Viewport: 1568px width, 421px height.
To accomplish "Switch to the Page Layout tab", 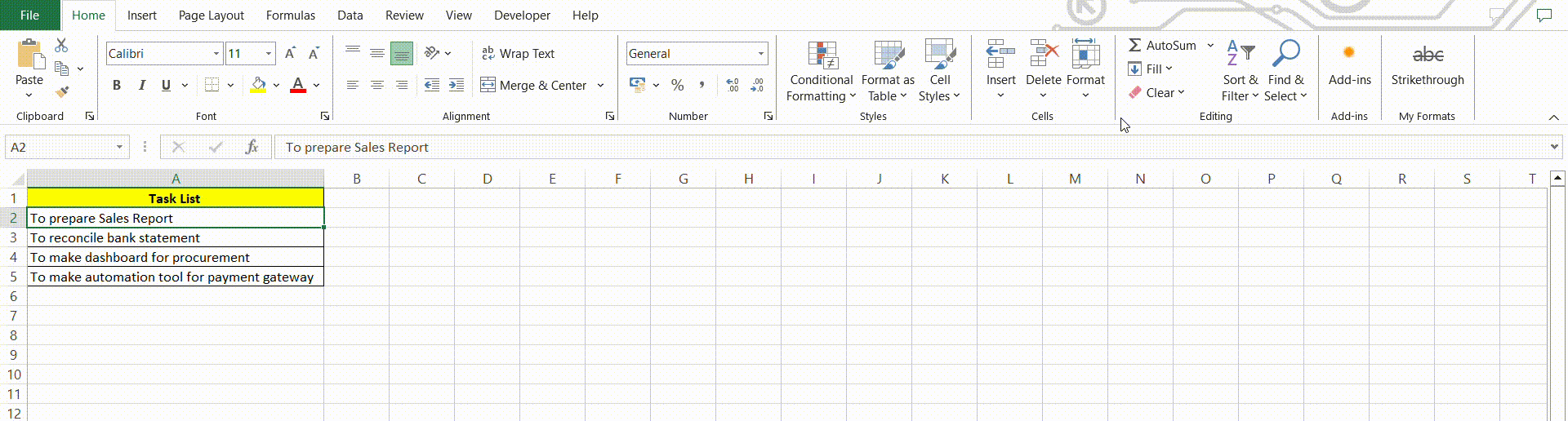I will click(211, 15).
